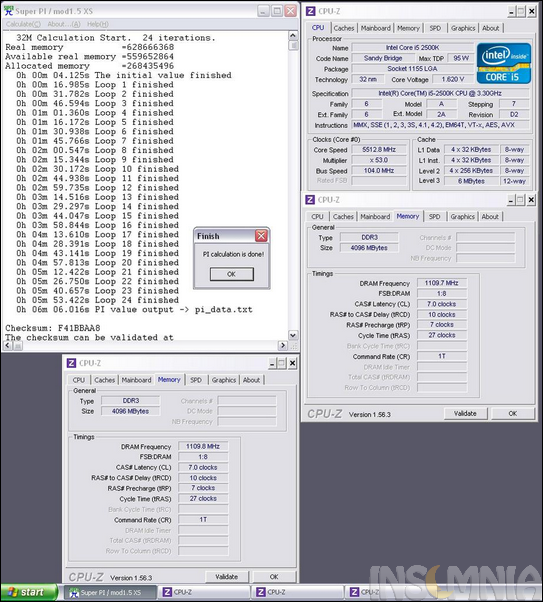This screenshot has width=543, height=602.
Task: Click the Super PI title bar icon
Action: (x=8, y=11)
